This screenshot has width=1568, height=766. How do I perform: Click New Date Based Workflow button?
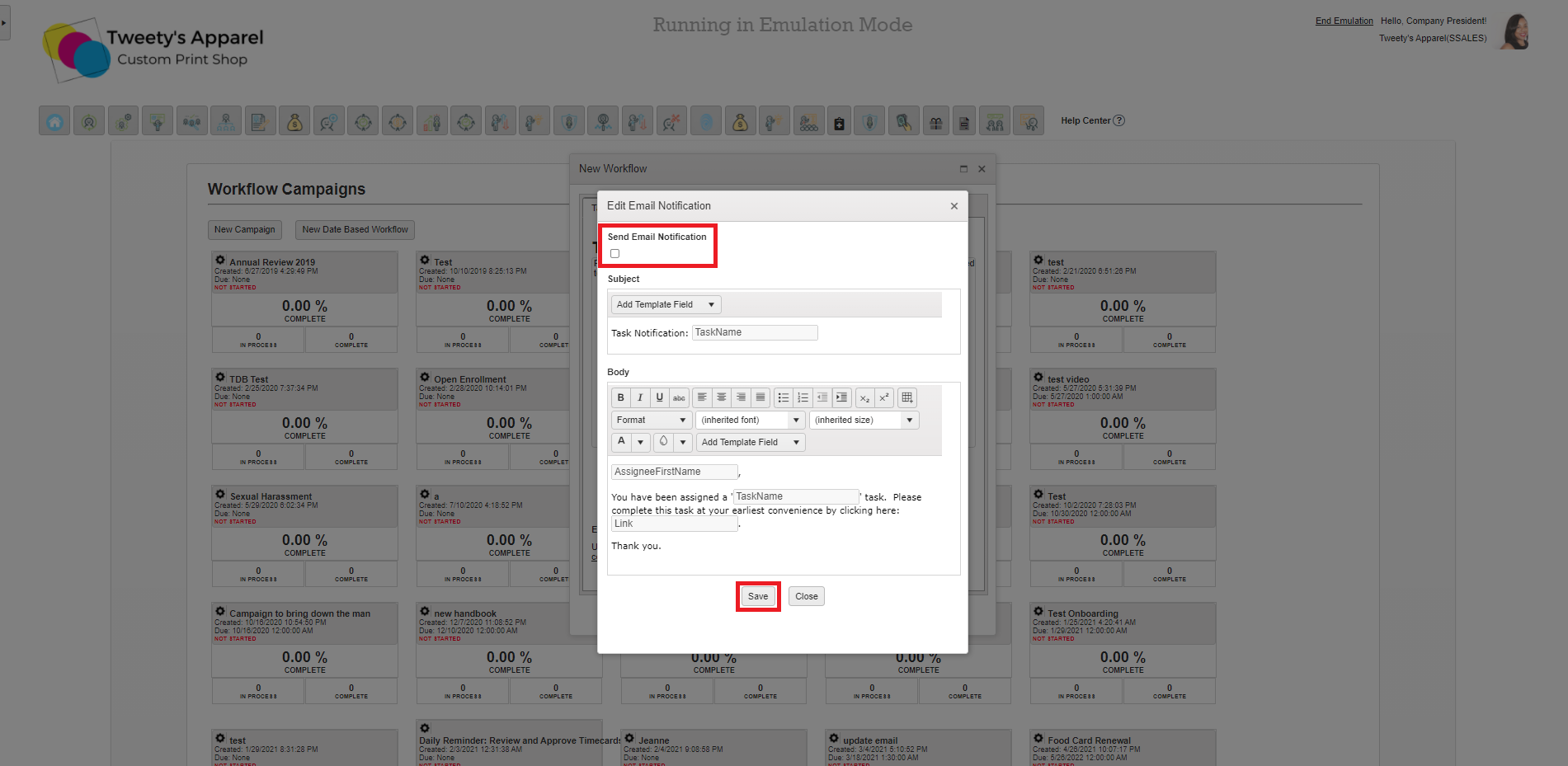(x=355, y=229)
